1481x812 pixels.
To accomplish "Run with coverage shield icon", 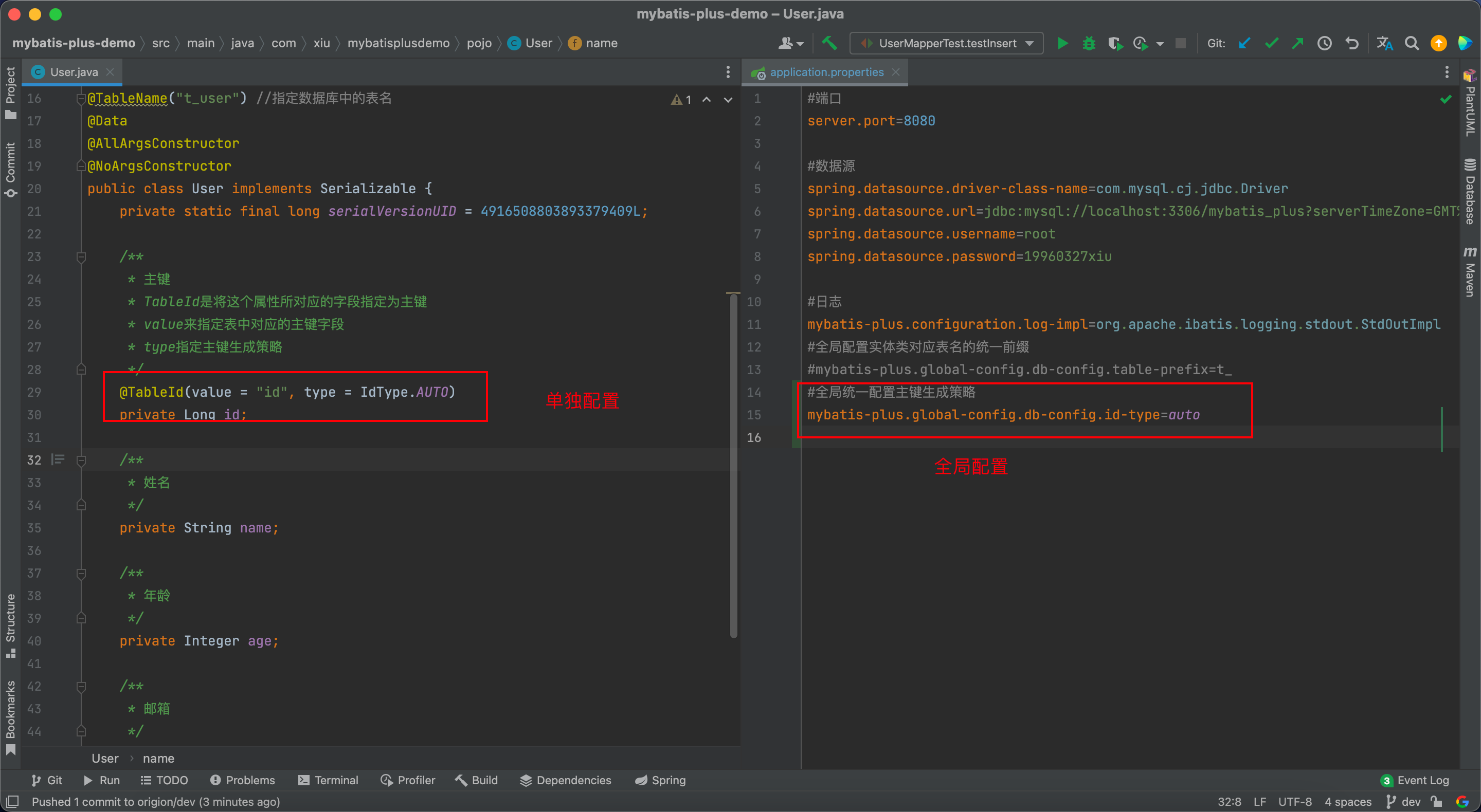I will pyautogui.click(x=1115, y=43).
